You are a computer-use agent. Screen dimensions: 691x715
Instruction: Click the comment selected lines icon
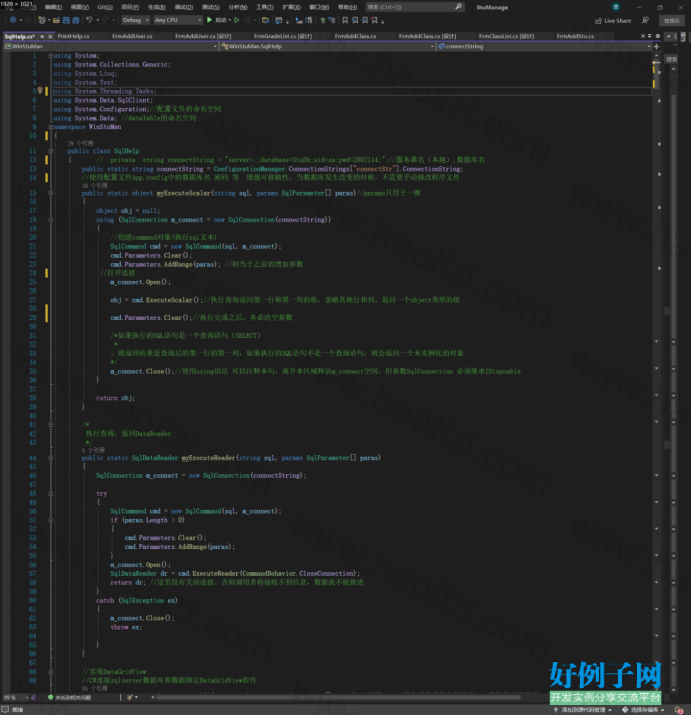click(322, 20)
